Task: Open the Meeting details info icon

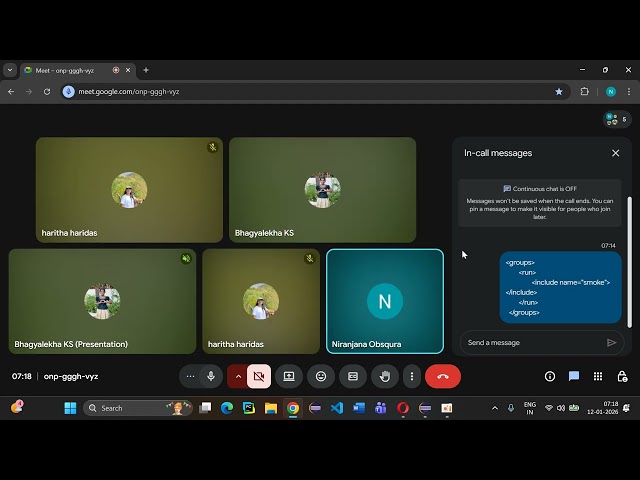Action: pos(550,376)
